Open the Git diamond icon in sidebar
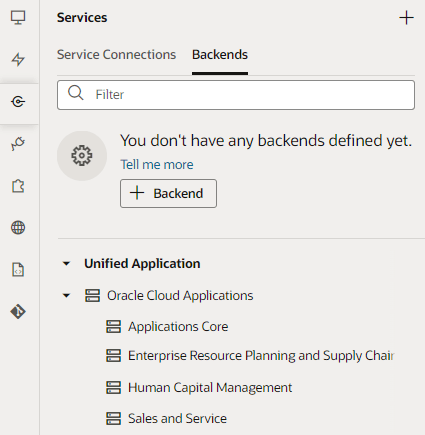Image resolution: width=425 pixels, height=435 pixels. 18,312
